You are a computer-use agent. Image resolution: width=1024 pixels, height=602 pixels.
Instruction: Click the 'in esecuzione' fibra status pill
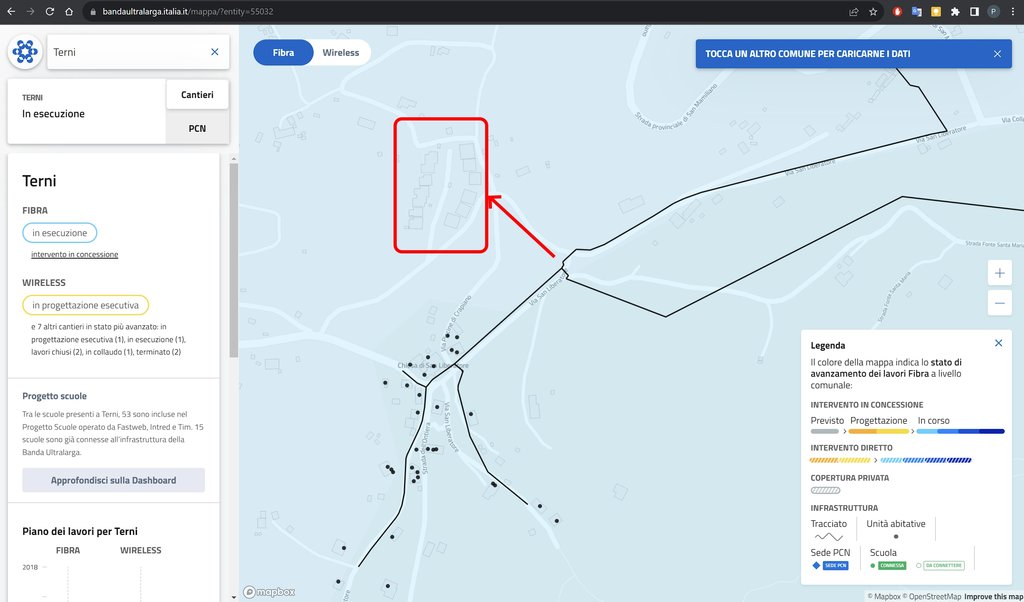tap(59, 233)
